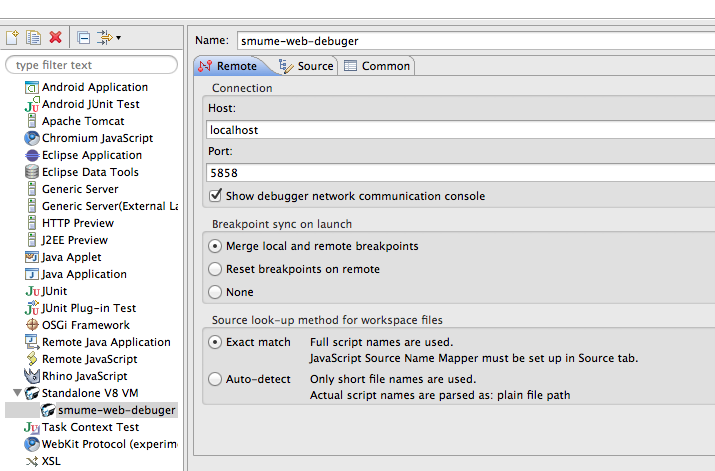
Task: Select the Generic Server icon
Action: coord(31,189)
